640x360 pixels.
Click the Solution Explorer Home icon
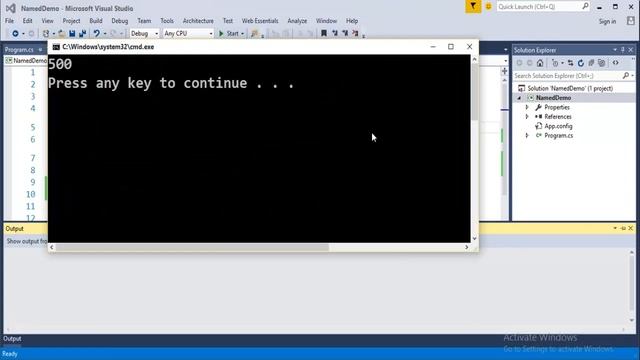[x=540, y=63]
